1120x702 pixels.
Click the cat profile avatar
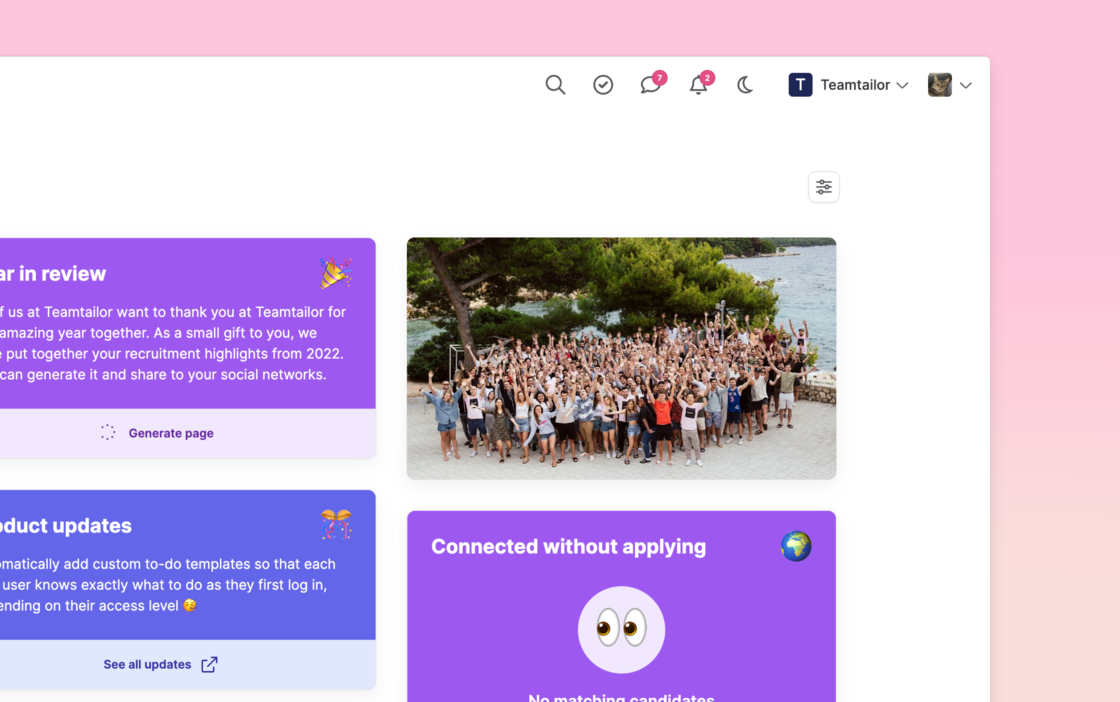point(939,85)
